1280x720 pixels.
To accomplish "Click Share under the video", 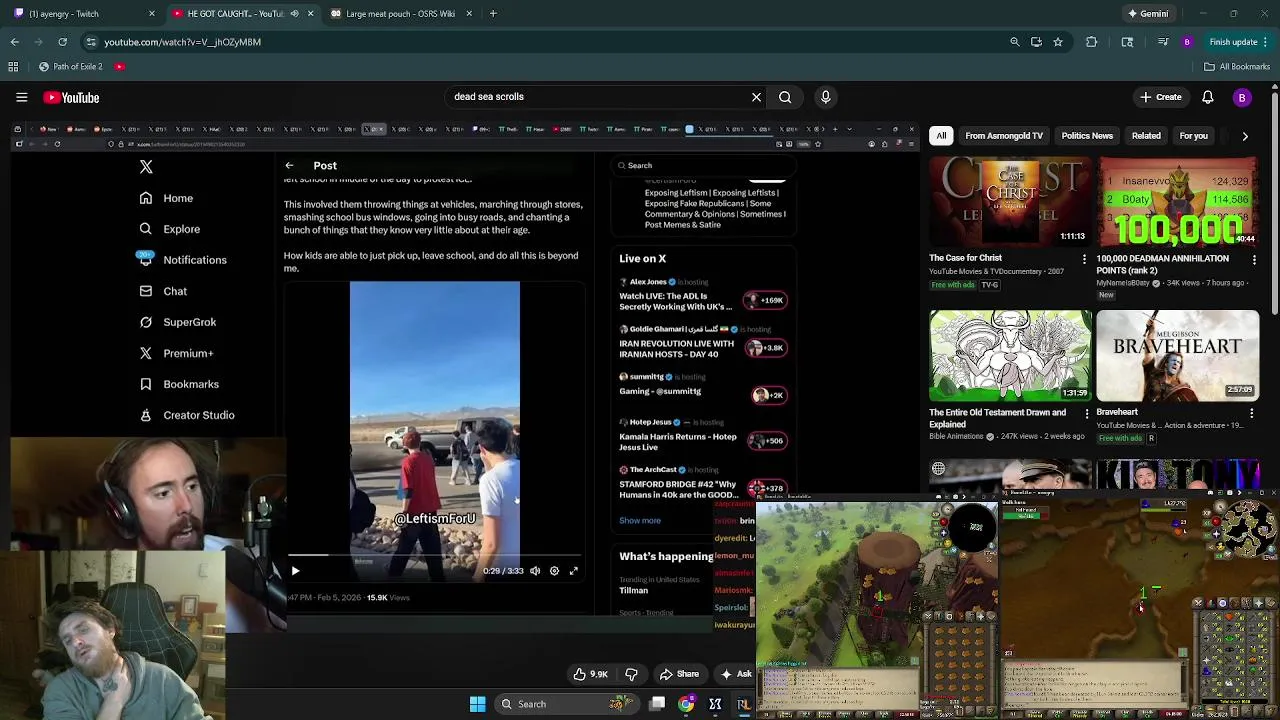I will tap(679, 674).
